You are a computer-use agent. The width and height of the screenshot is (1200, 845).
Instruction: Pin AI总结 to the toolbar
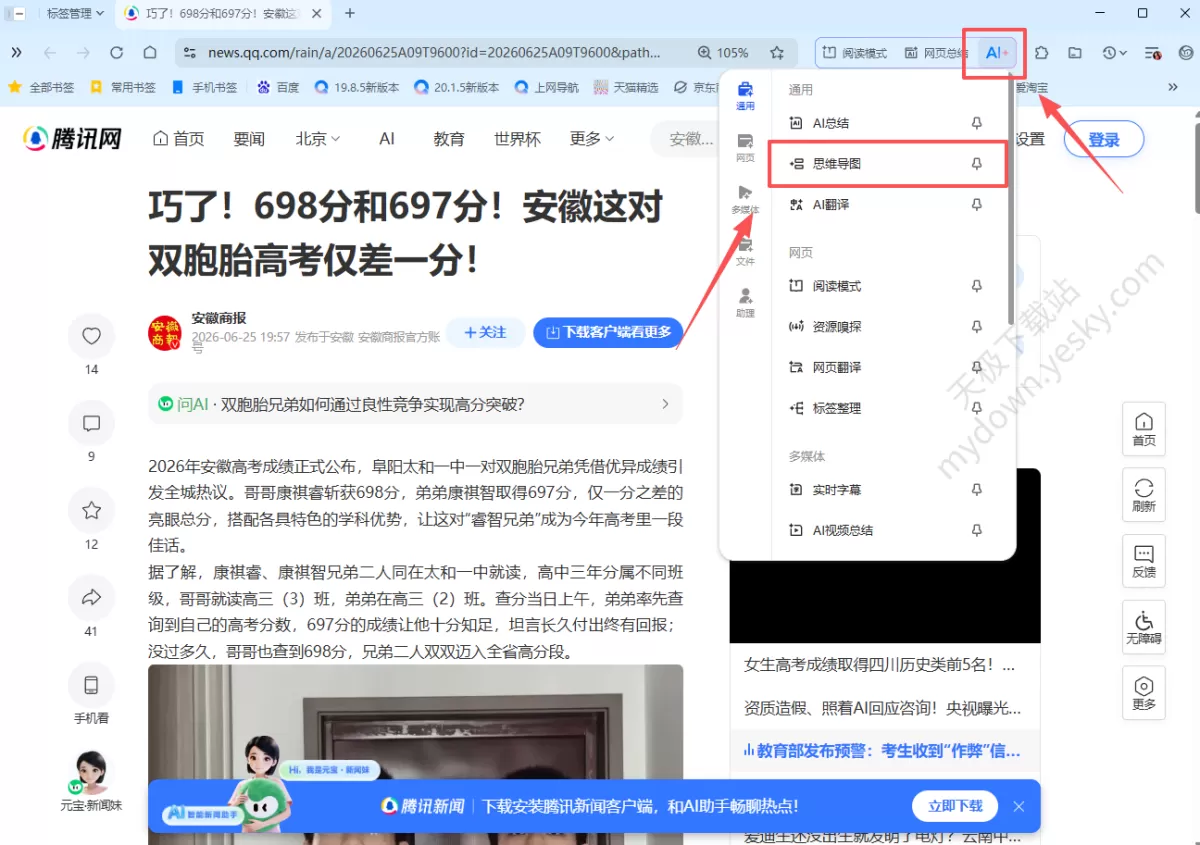[x=977, y=123]
